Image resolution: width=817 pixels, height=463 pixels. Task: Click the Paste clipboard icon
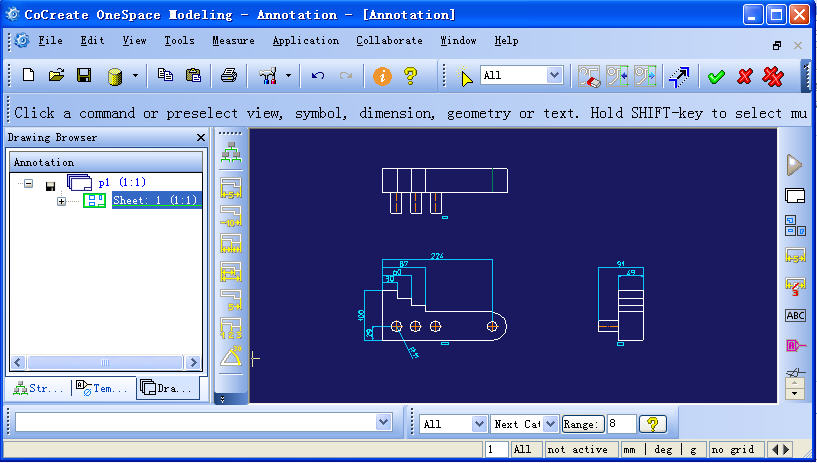tap(193, 76)
